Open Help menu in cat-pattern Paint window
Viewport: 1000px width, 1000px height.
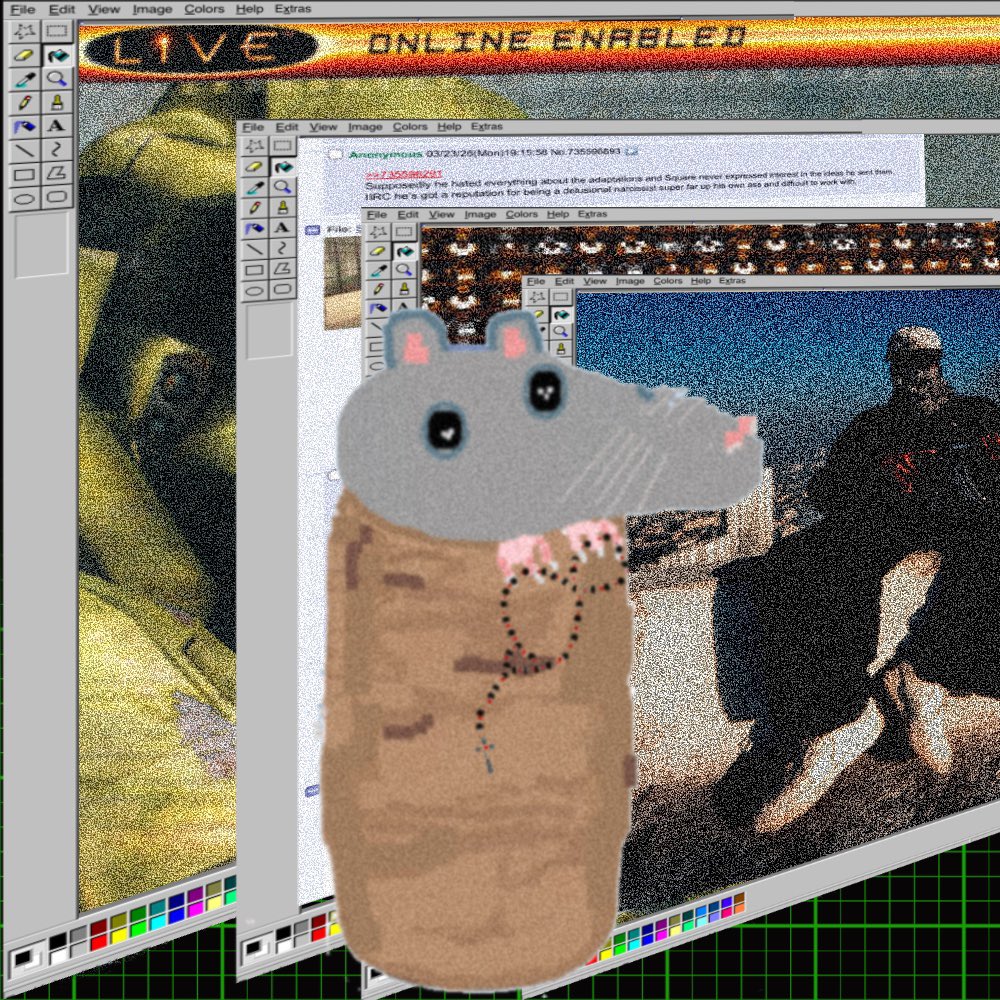coord(557,214)
